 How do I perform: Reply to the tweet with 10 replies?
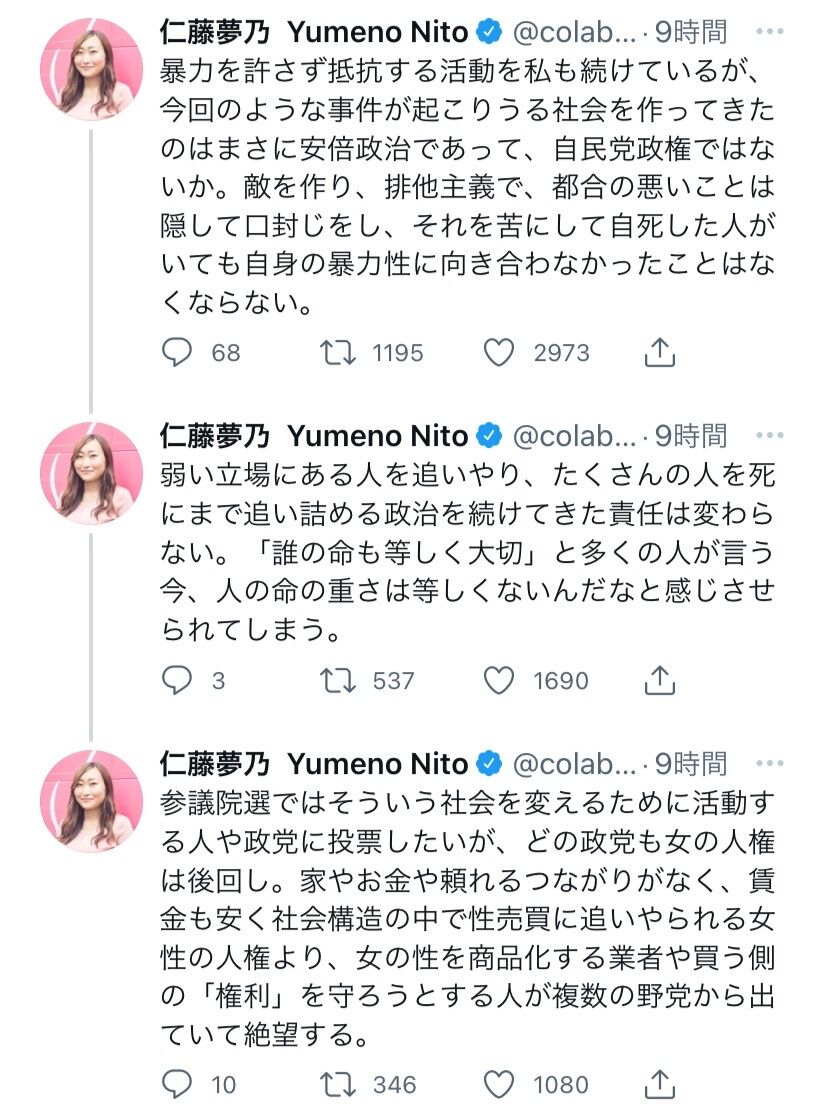(178, 1084)
